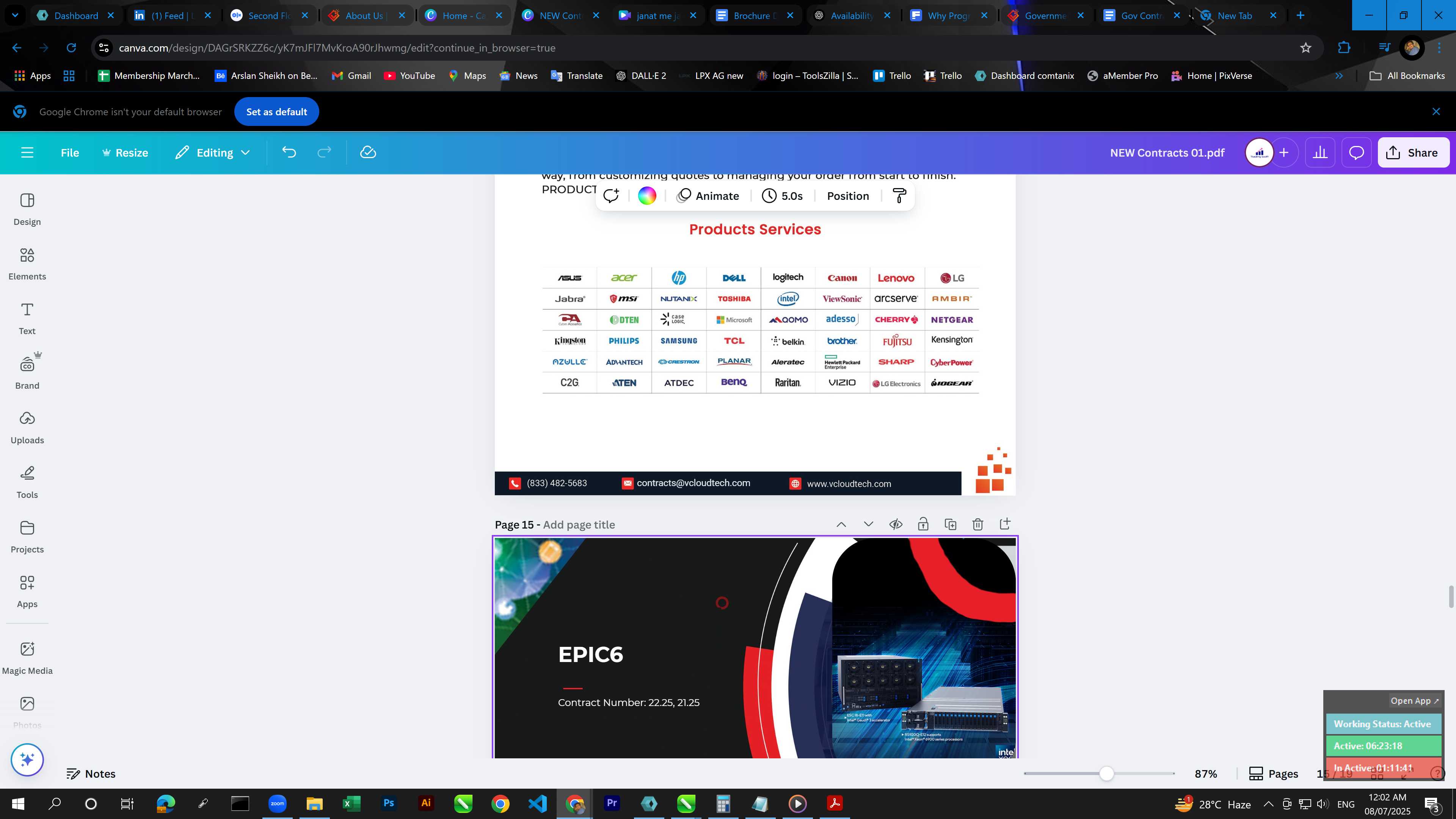Move Page 15 down
1456x819 pixels.
[x=868, y=524]
